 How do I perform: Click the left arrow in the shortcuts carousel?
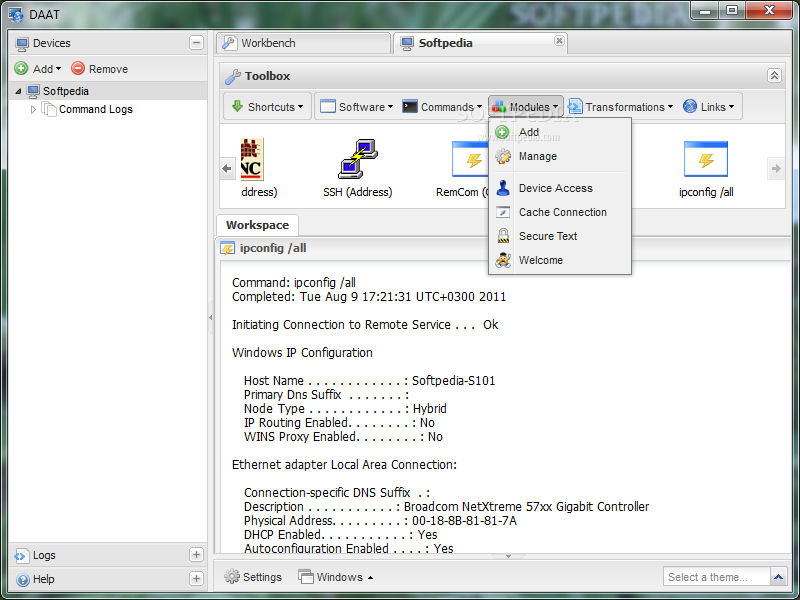pos(227,168)
